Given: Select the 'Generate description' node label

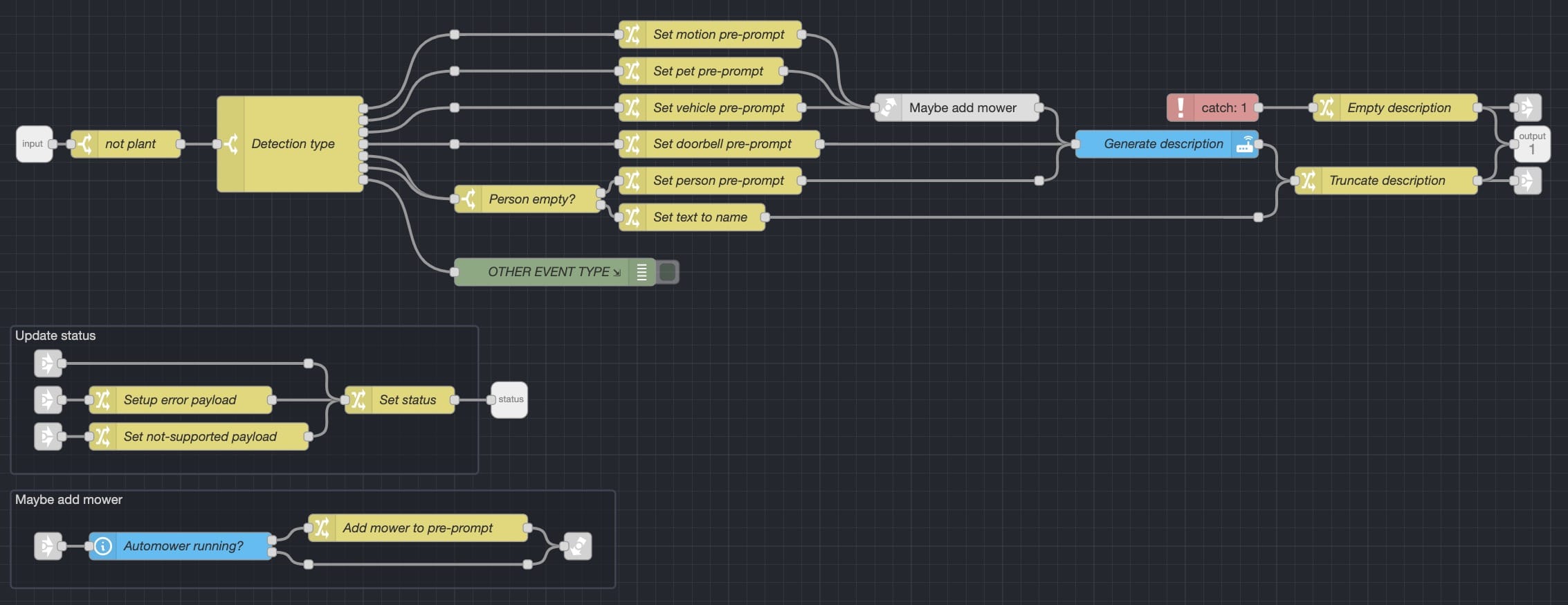Looking at the screenshot, I should (x=1163, y=144).
